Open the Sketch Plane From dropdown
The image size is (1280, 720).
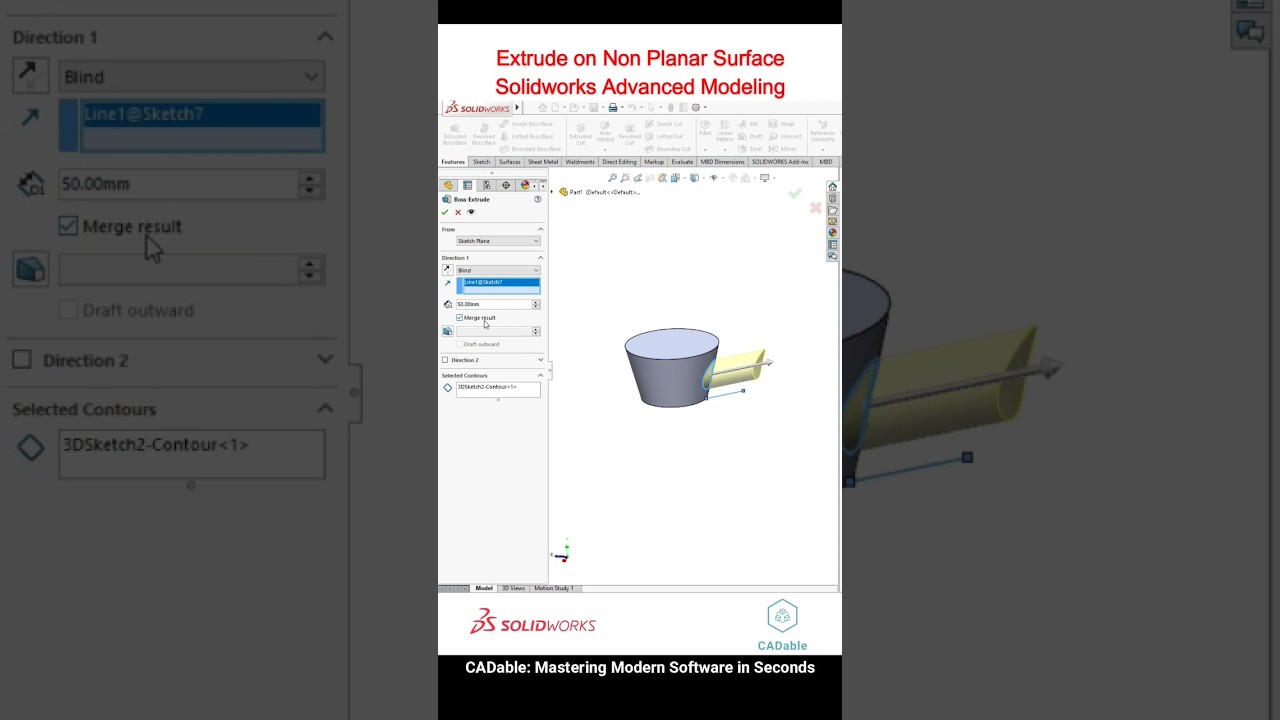pos(498,241)
